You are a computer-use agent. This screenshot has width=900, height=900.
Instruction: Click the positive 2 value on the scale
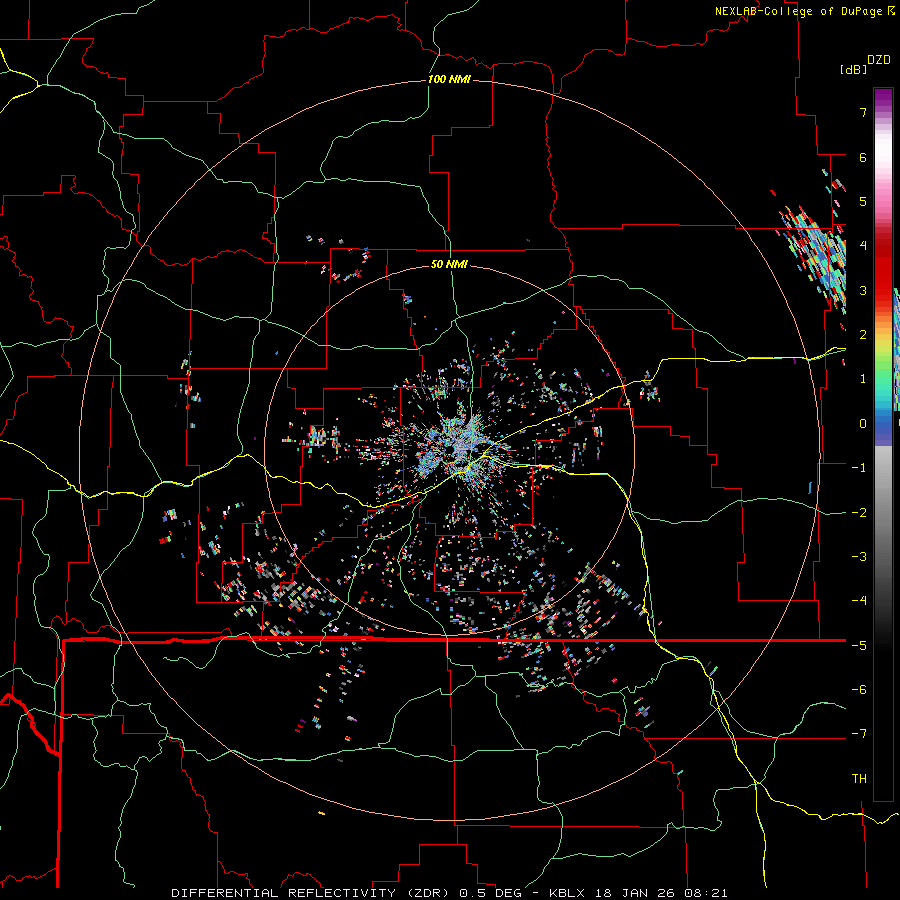coord(863,335)
